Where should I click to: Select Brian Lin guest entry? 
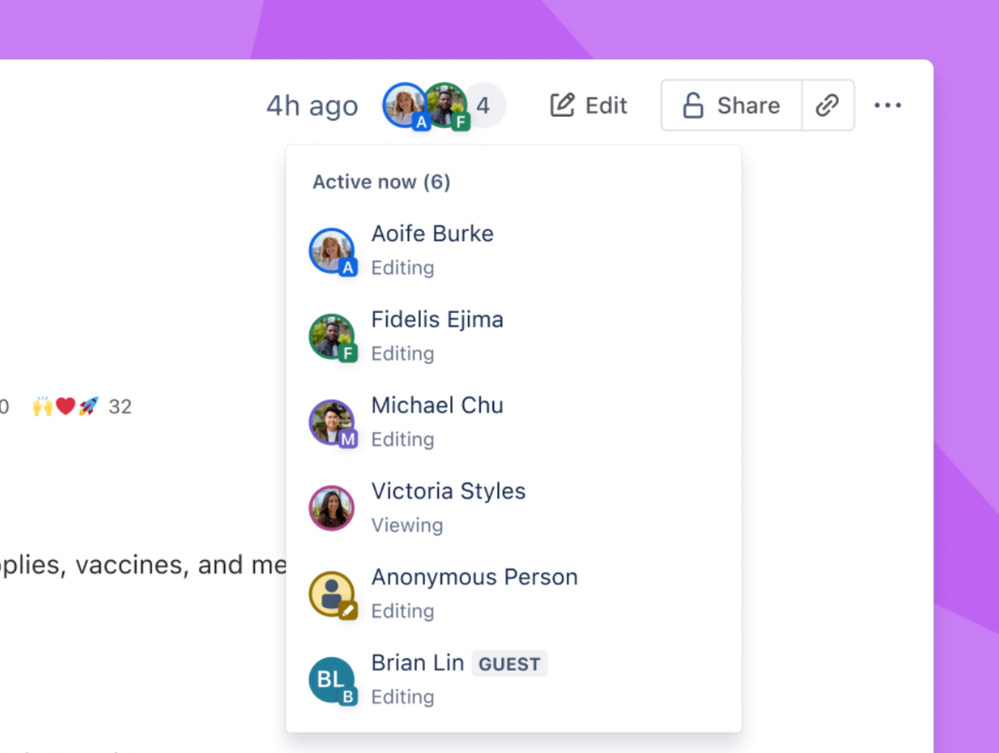pyautogui.click(x=514, y=680)
